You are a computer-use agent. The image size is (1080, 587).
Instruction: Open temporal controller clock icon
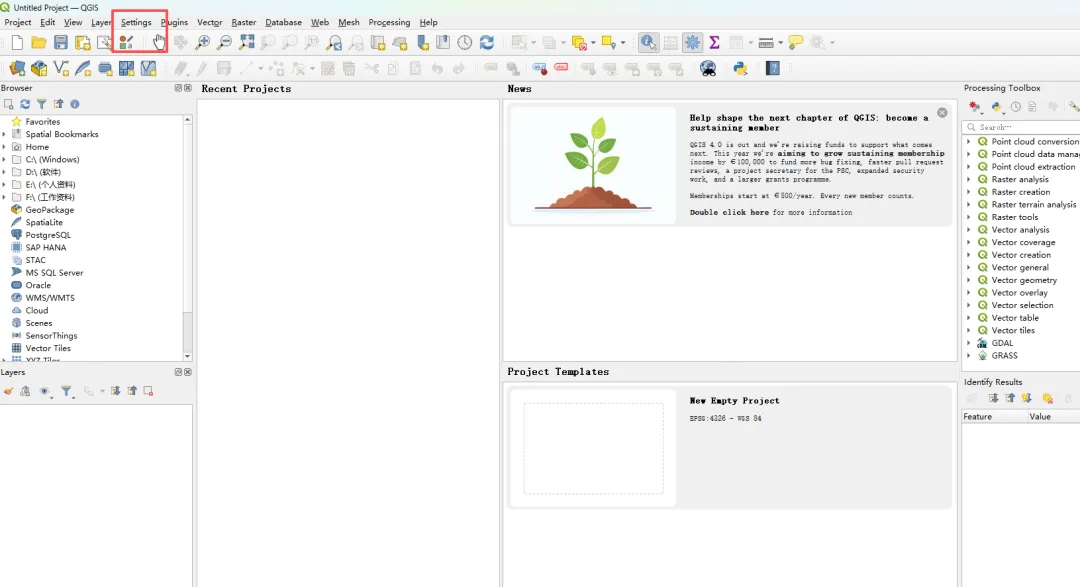point(465,43)
